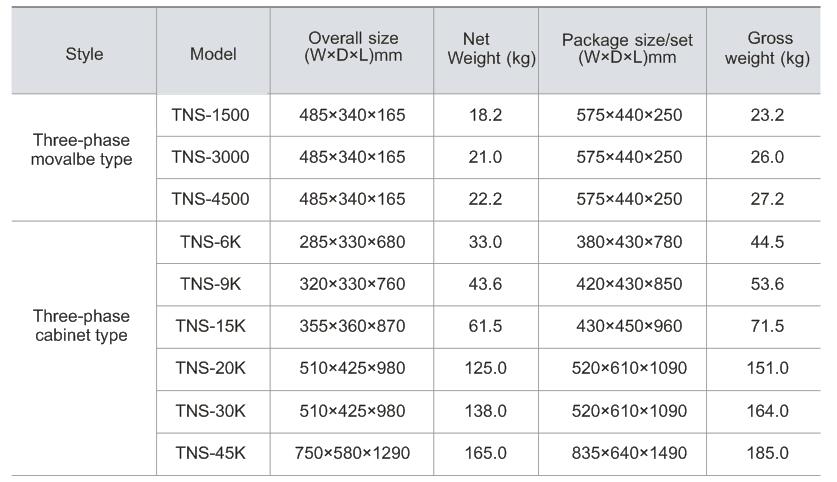Click the TNS-9K model cell

210,284
